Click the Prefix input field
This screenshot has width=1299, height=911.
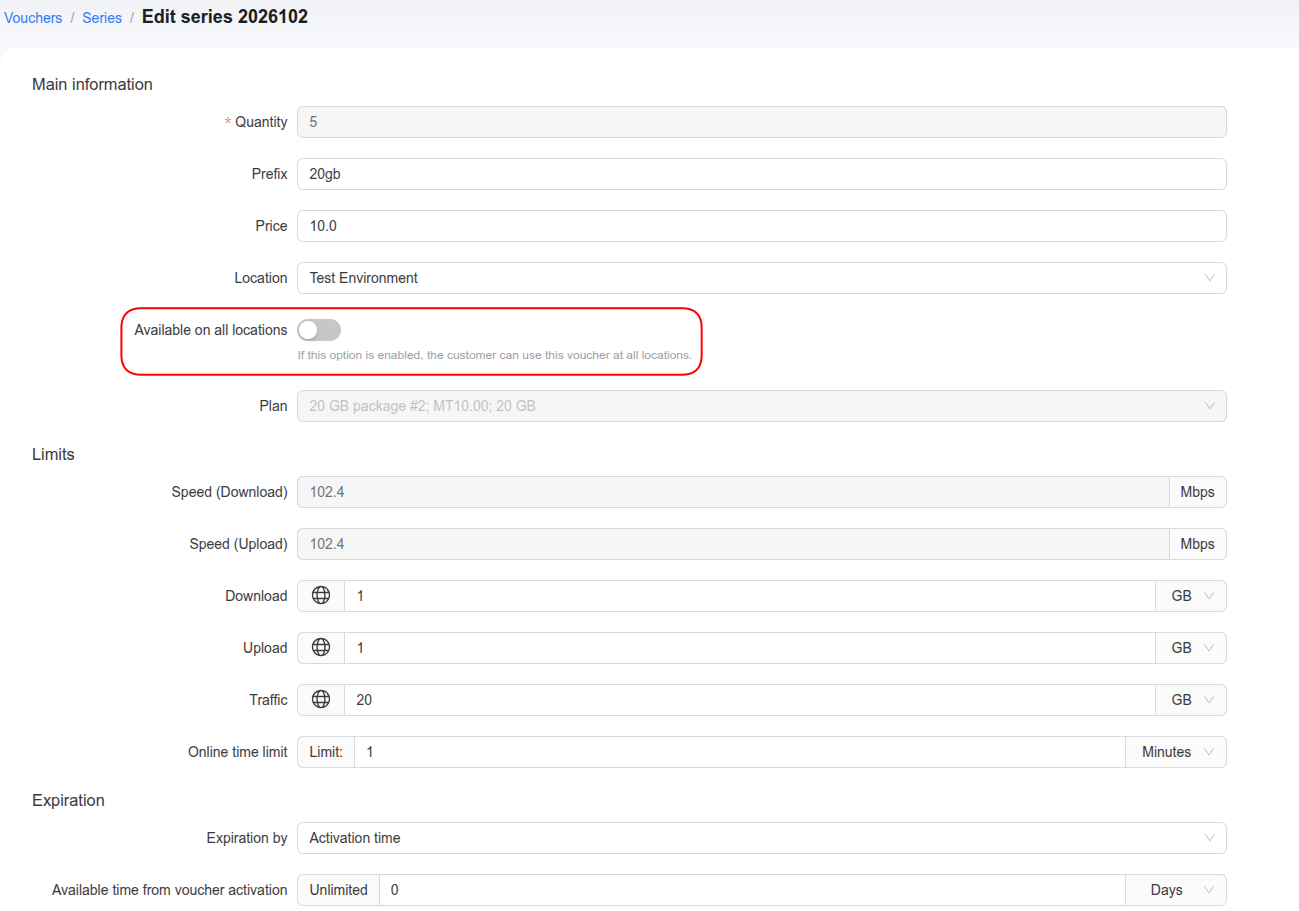tap(761, 174)
